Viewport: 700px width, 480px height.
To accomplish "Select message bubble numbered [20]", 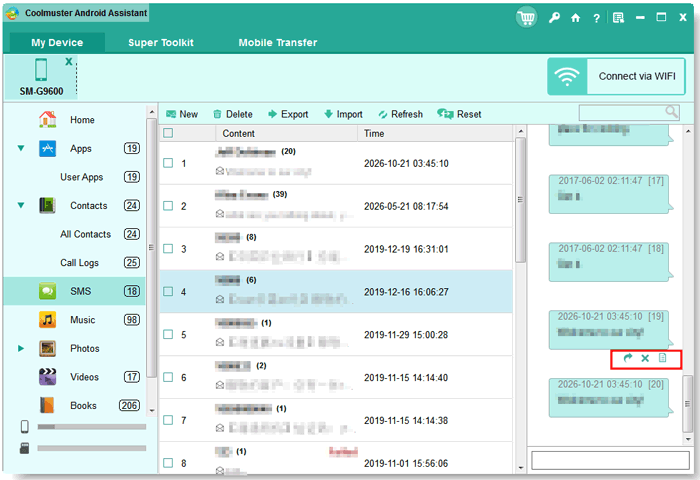I will [x=610, y=397].
